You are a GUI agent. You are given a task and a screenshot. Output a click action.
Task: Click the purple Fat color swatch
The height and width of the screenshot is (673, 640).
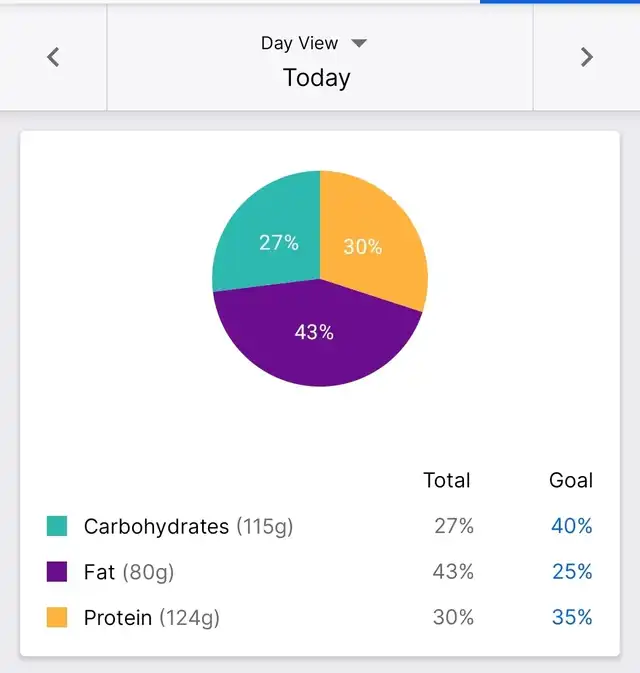57,572
